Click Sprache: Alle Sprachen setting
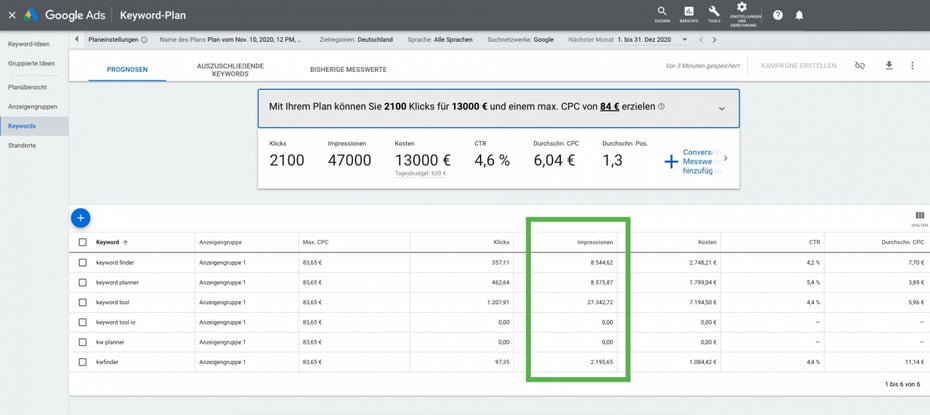Image resolution: width=930 pixels, height=415 pixels. tap(440, 40)
